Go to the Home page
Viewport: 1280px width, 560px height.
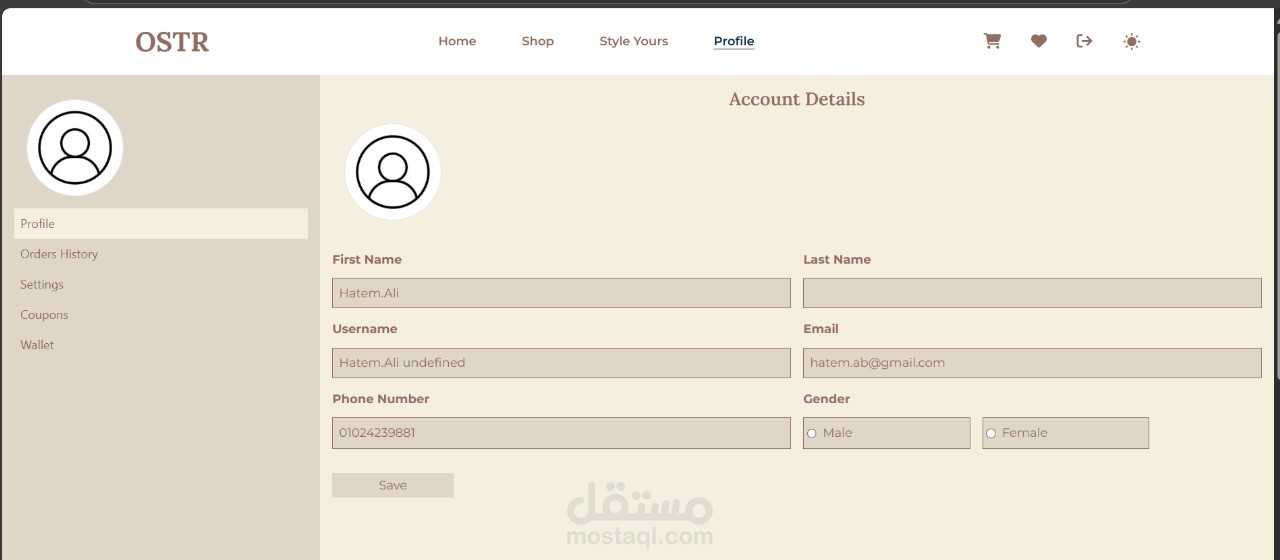(457, 41)
